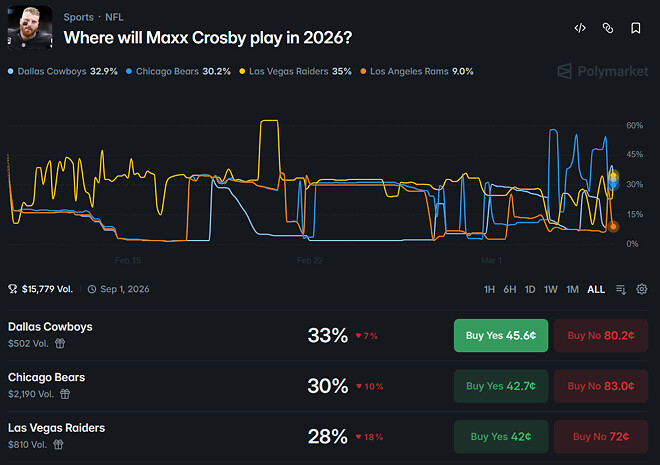Switch chart to 1D range
This screenshot has height=465, width=660.
point(530,289)
